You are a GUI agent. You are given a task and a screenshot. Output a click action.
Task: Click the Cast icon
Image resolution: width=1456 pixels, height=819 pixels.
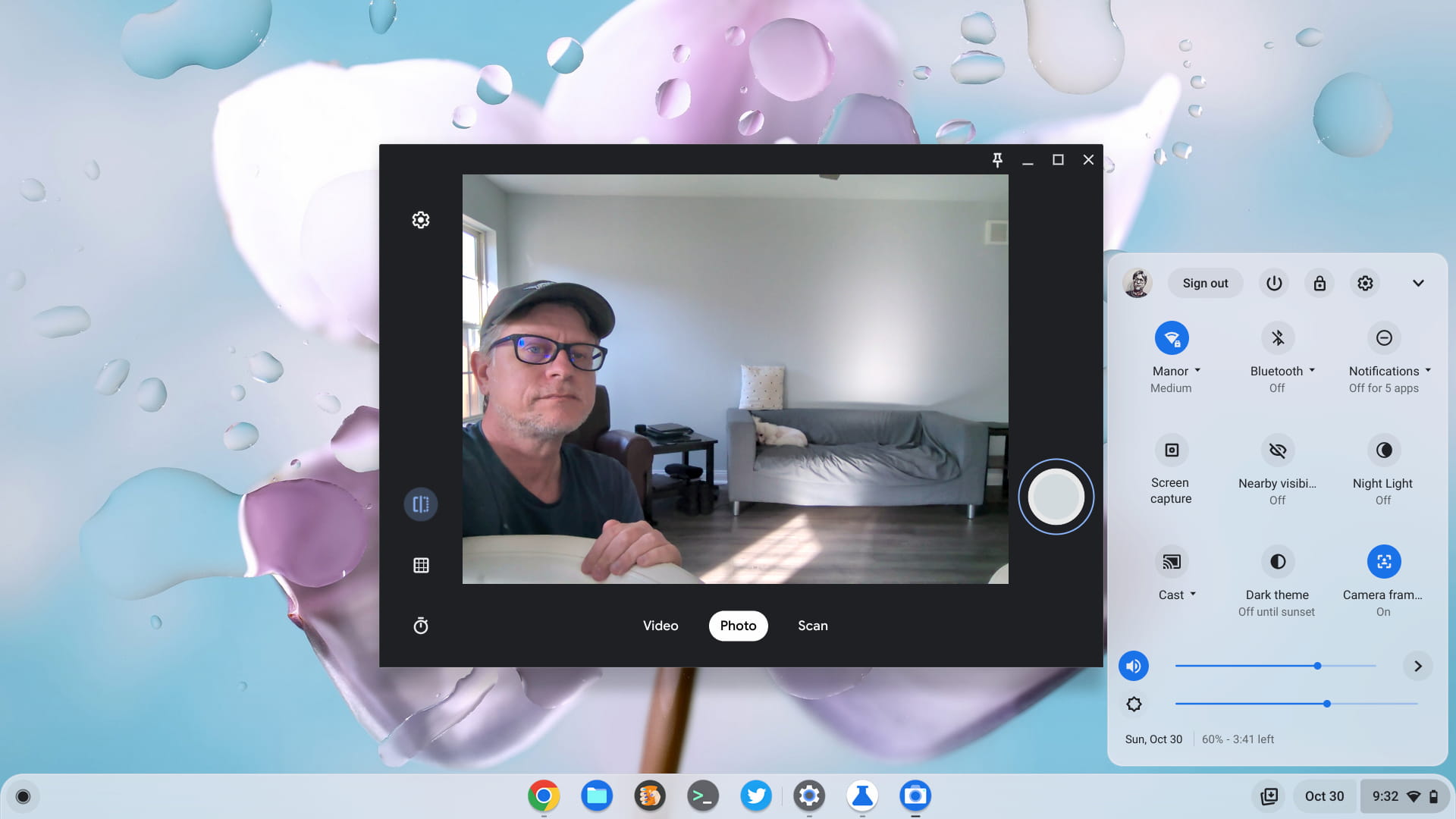(x=1172, y=562)
